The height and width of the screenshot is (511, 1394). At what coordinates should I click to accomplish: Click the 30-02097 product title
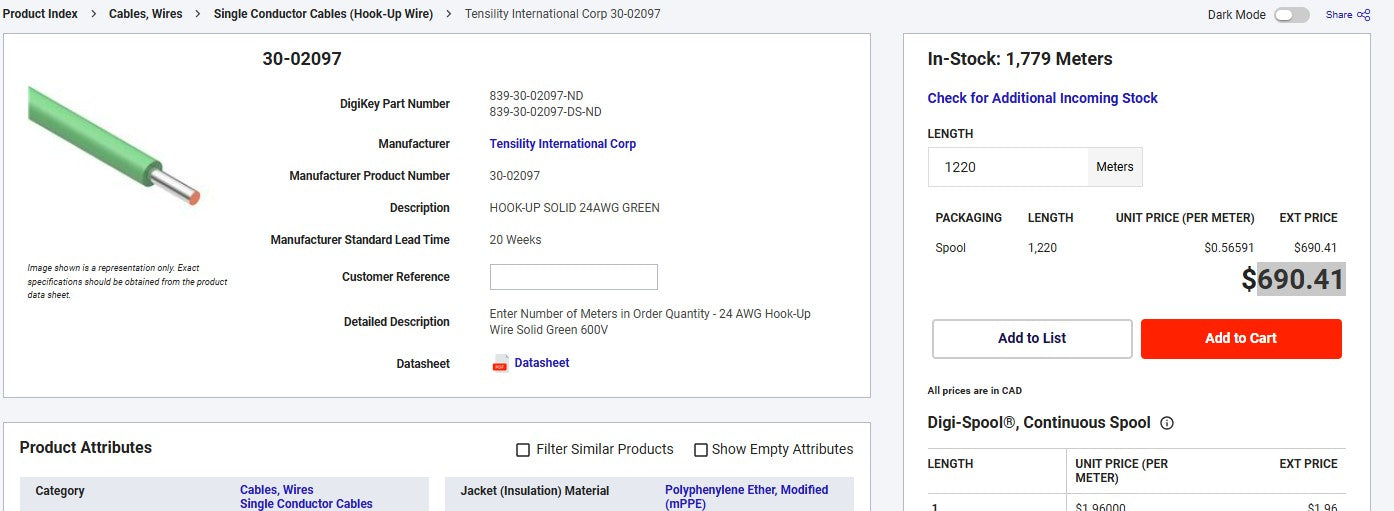[x=302, y=59]
